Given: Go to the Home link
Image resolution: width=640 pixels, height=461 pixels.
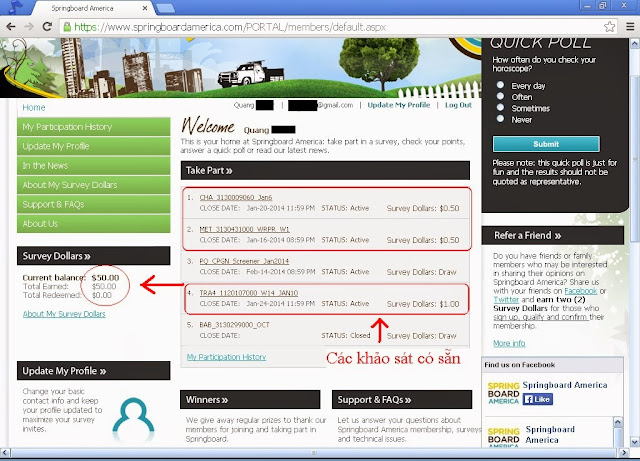Looking at the screenshot, I should [x=34, y=107].
